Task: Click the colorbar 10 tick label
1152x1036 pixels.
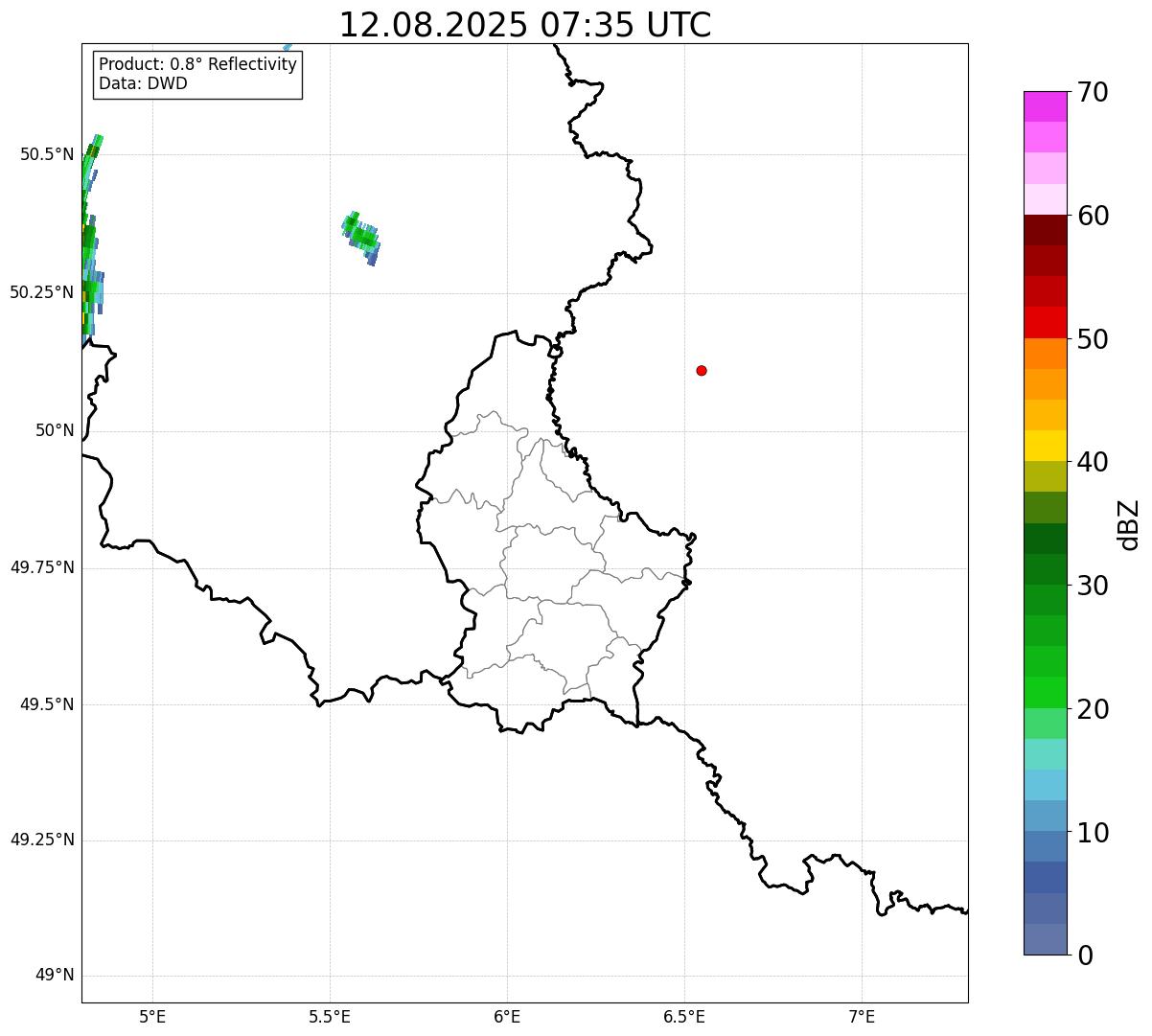Action: point(1093,833)
